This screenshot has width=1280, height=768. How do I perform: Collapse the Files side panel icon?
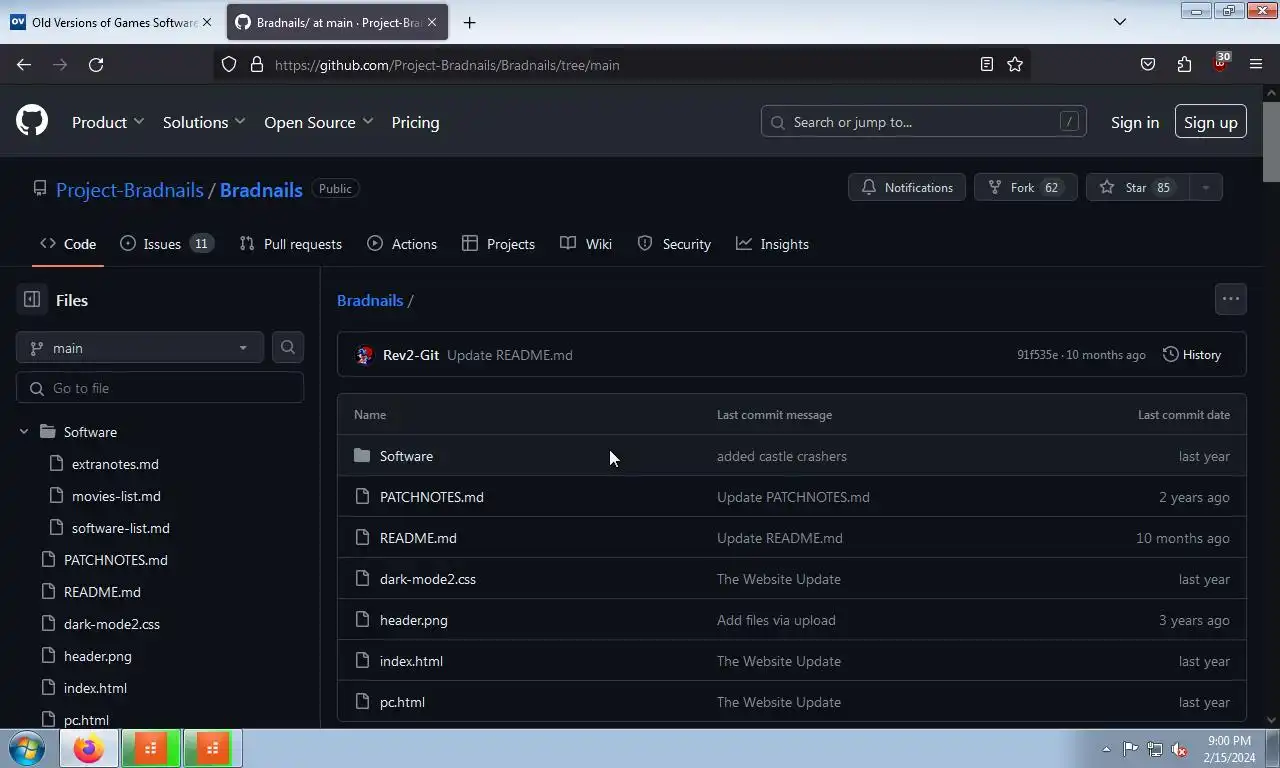click(x=32, y=300)
